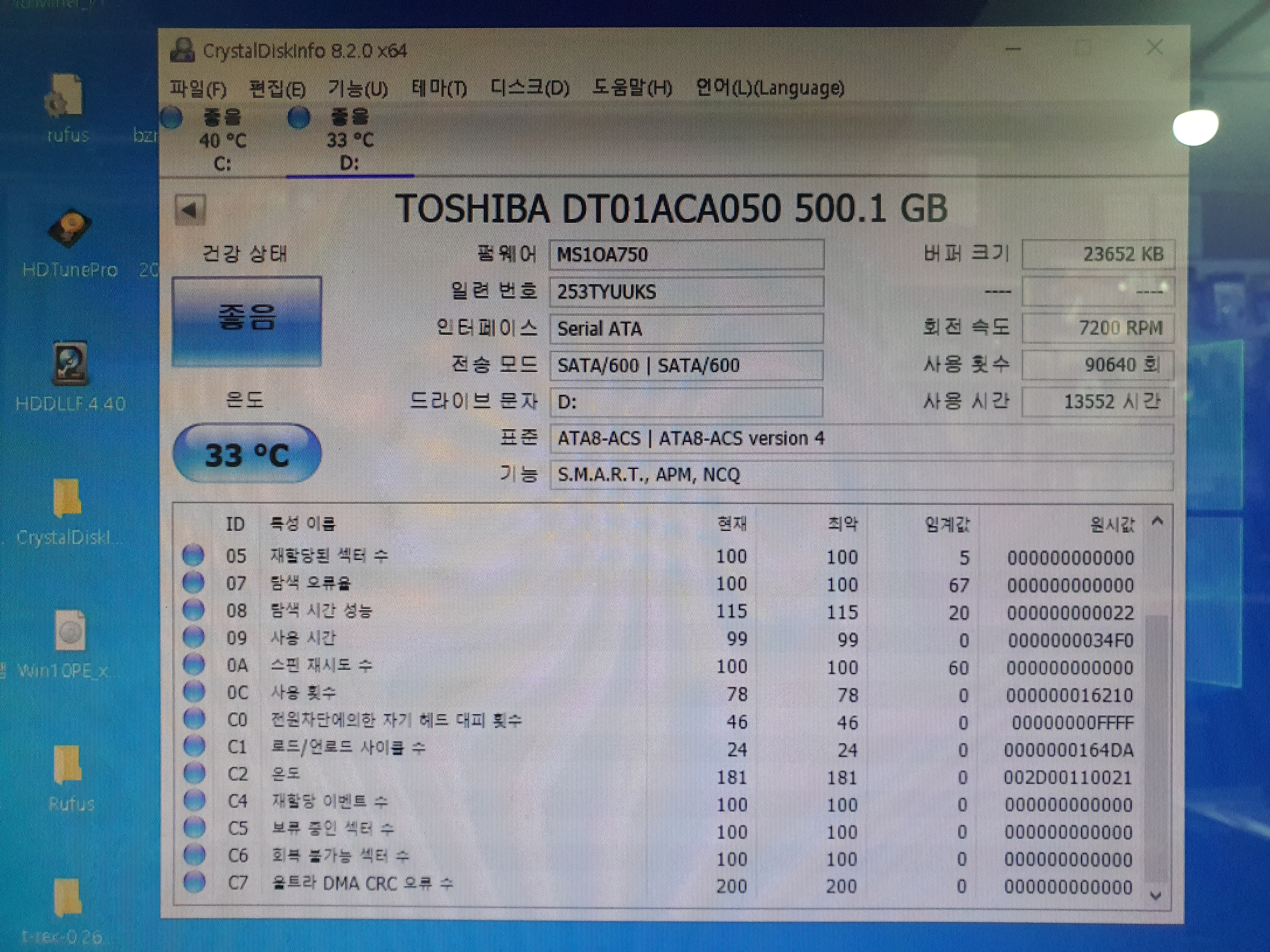The height and width of the screenshot is (952, 1270).
Task: Click the 속성 이름 column header
Action: [x=303, y=523]
